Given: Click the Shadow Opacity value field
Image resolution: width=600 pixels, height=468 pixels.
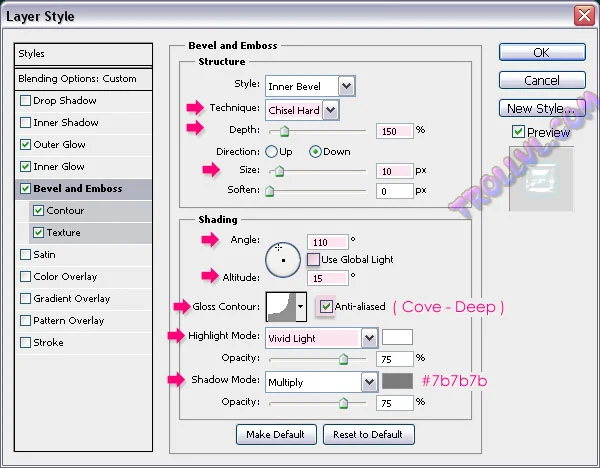Looking at the screenshot, I should tap(394, 403).
